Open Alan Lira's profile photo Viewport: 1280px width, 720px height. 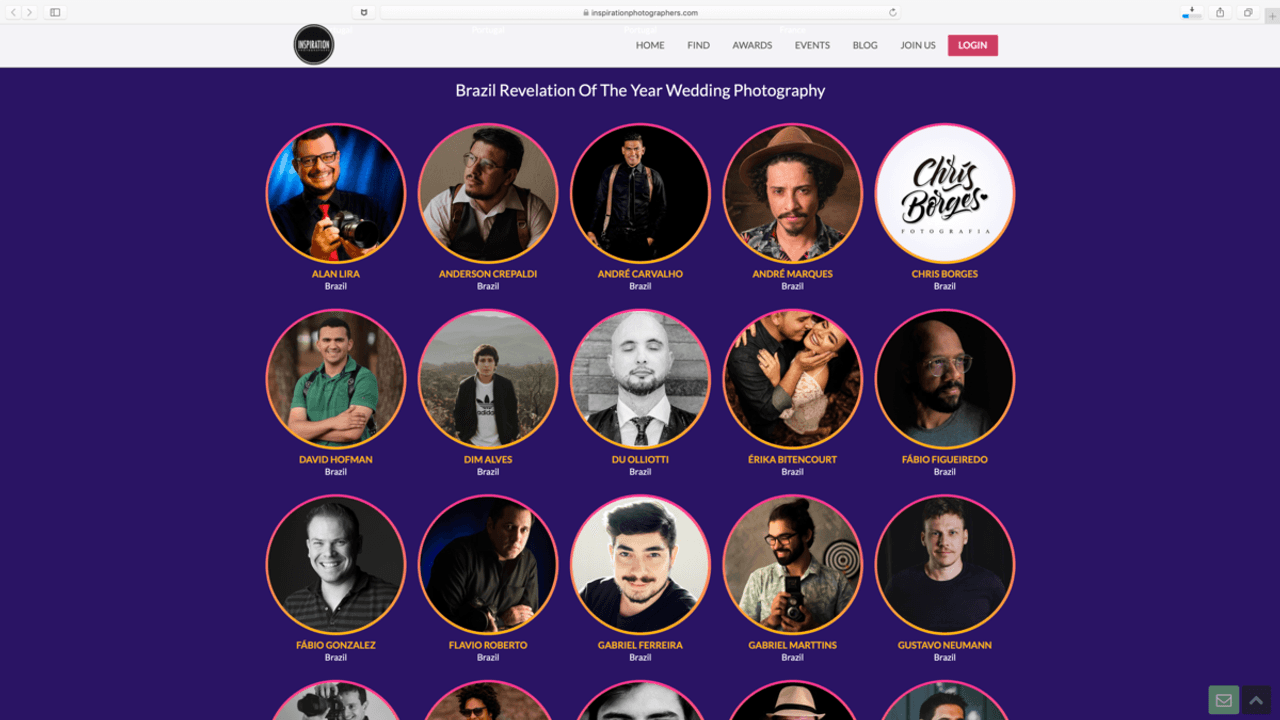(x=336, y=193)
